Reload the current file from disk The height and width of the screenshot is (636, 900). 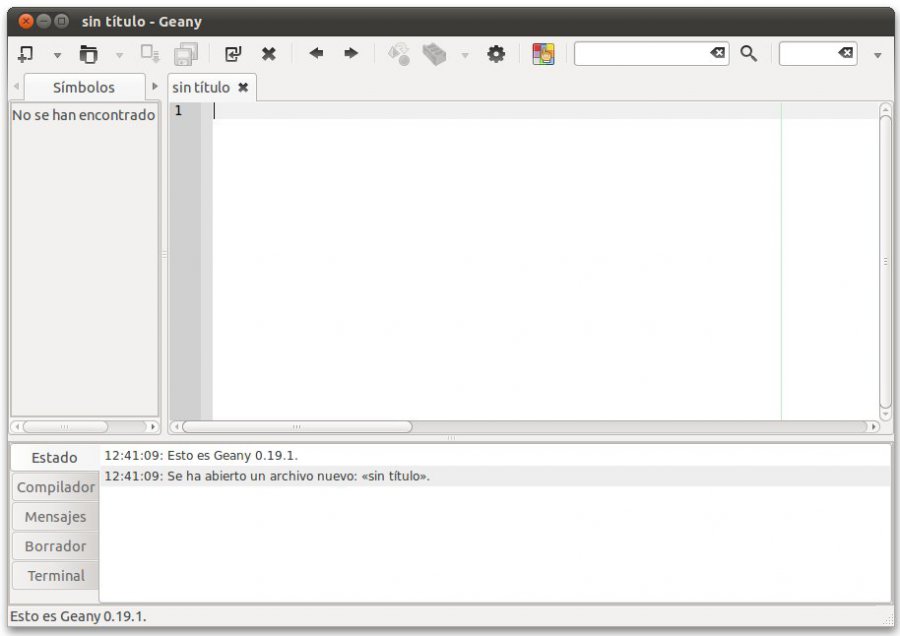(x=233, y=54)
